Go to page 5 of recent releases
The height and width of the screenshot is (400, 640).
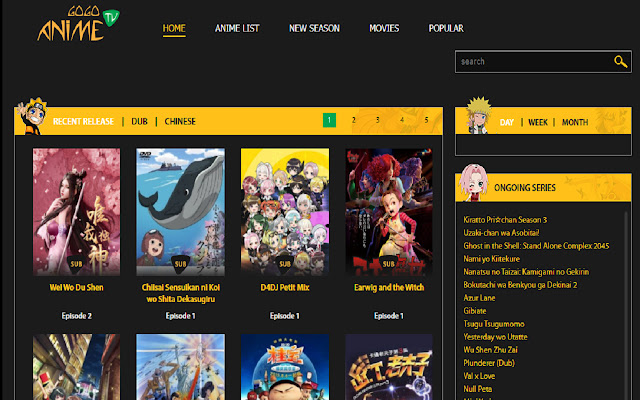point(426,120)
